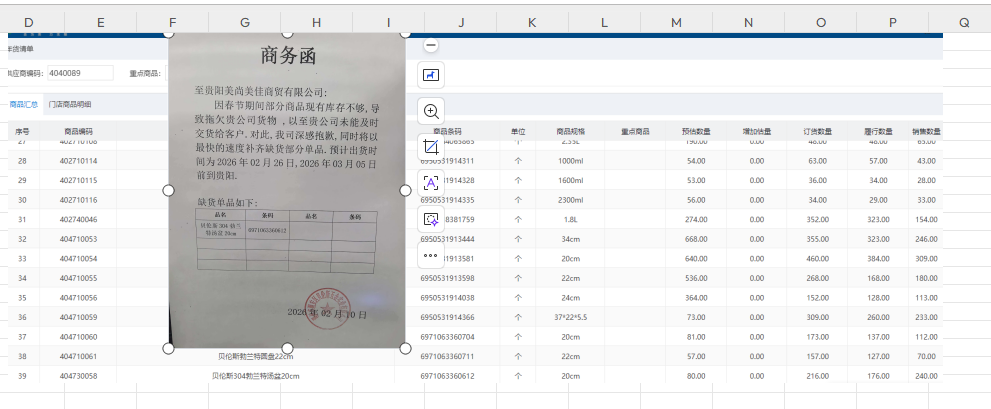The height and width of the screenshot is (409, 991).
Task: Select the crop image tool
Action: pyautogui.click(x=431, y=147)
